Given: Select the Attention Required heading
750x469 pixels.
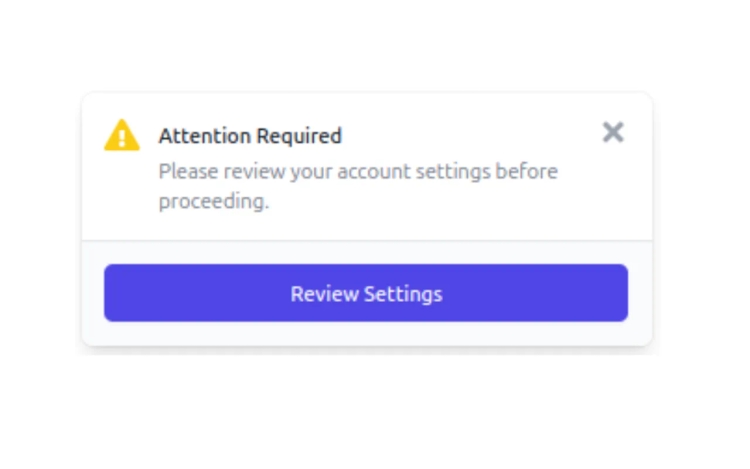Looking at the screenshot, I should [x=250, y=136].
